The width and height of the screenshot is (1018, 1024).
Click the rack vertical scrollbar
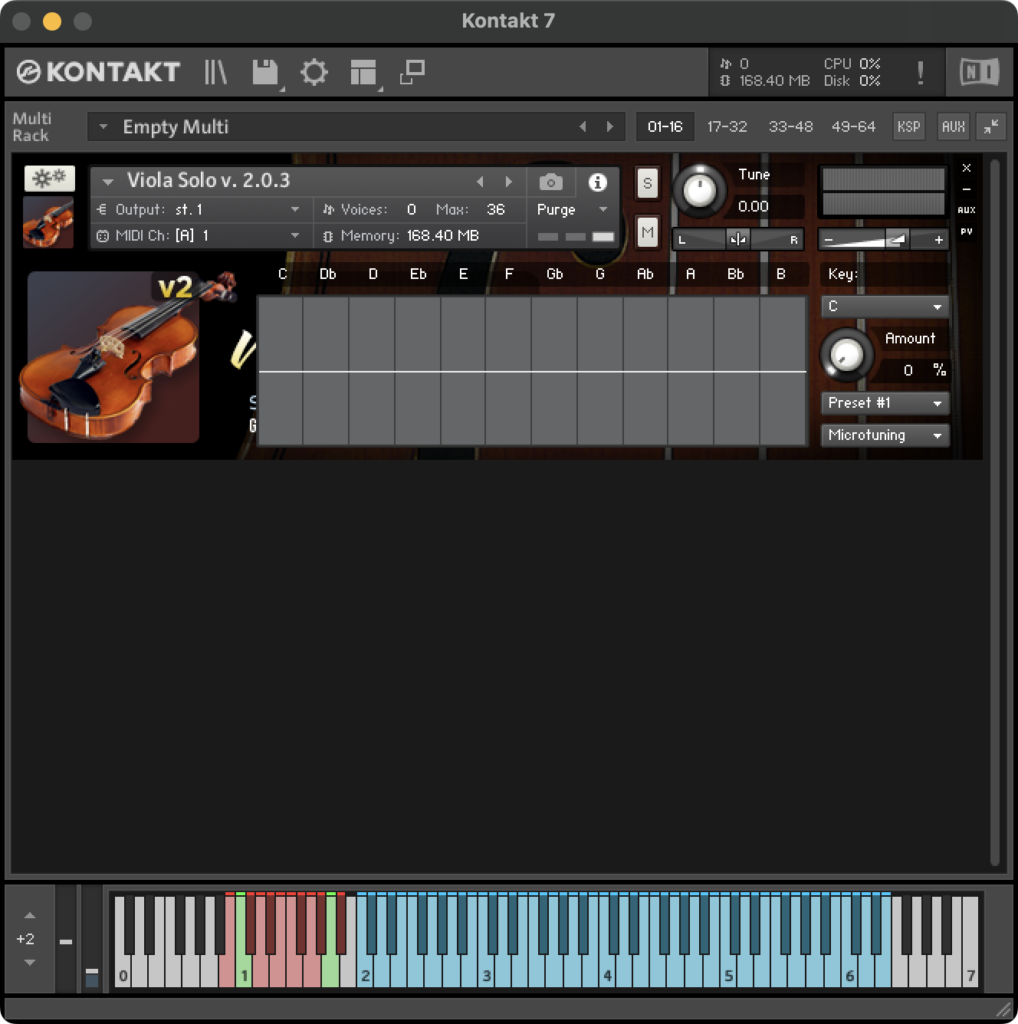pyautogui.click(x=994, y=513)
